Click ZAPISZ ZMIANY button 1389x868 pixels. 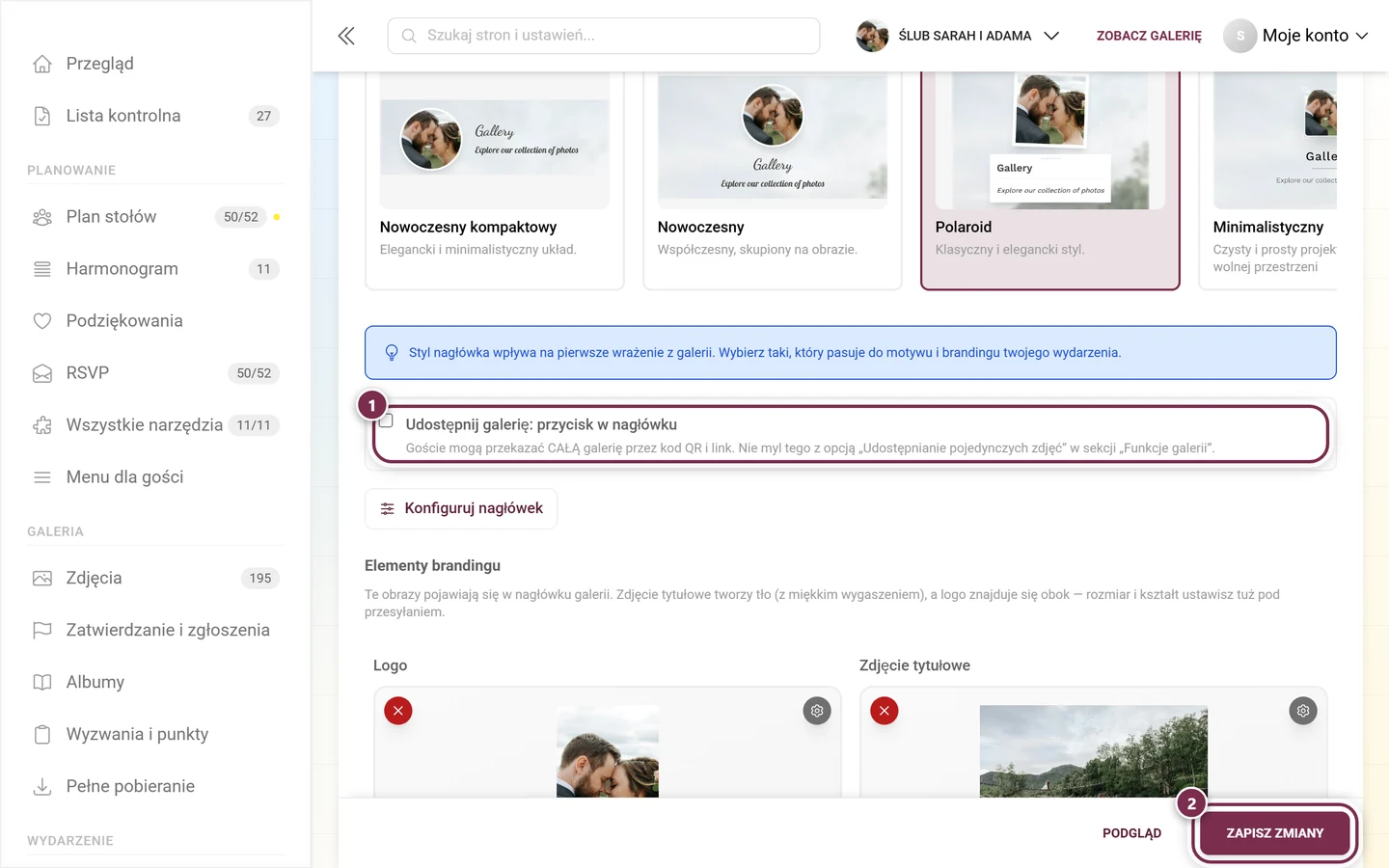point(1275,833)
